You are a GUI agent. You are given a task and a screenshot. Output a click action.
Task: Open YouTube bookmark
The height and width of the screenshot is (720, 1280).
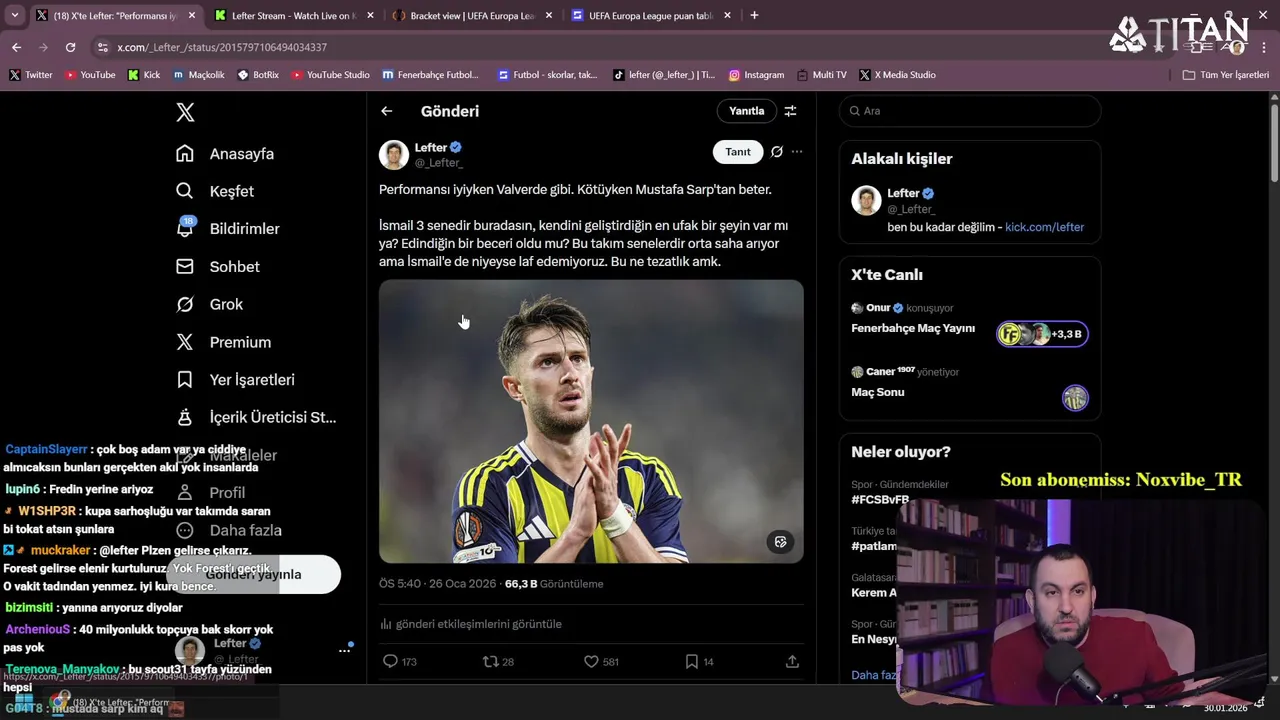(x=90, y=75)
